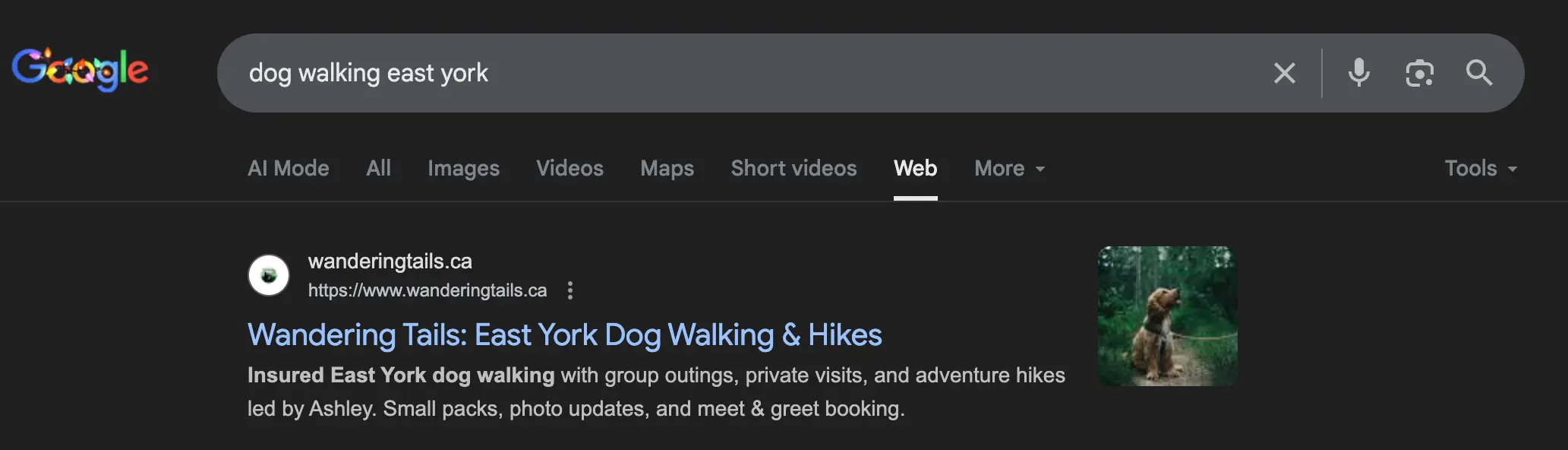Select the Maps tab
Screen dimensions: 1568x450
(x=667, y=168)
